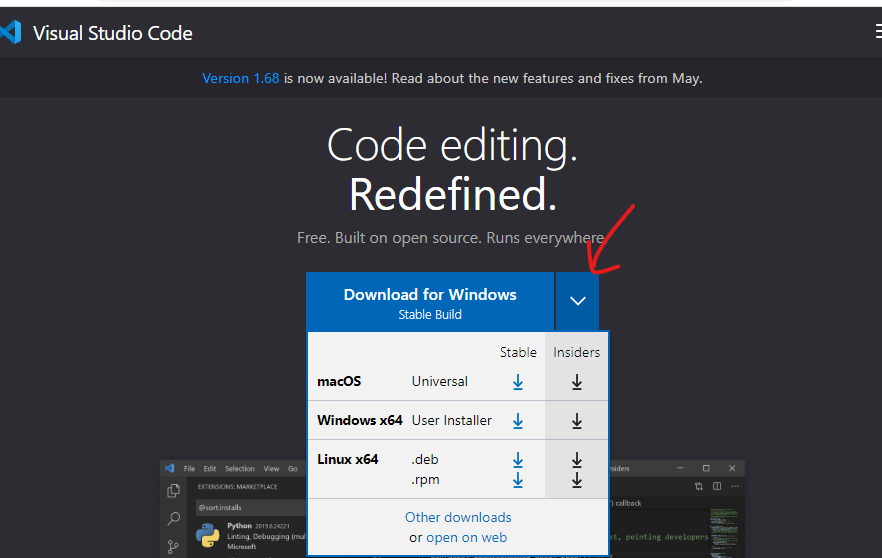Screen dimensions: 882x558
Task: Click Explorer icon in preview activity bar
Action: pyautogui.click(x=173, y=490)
